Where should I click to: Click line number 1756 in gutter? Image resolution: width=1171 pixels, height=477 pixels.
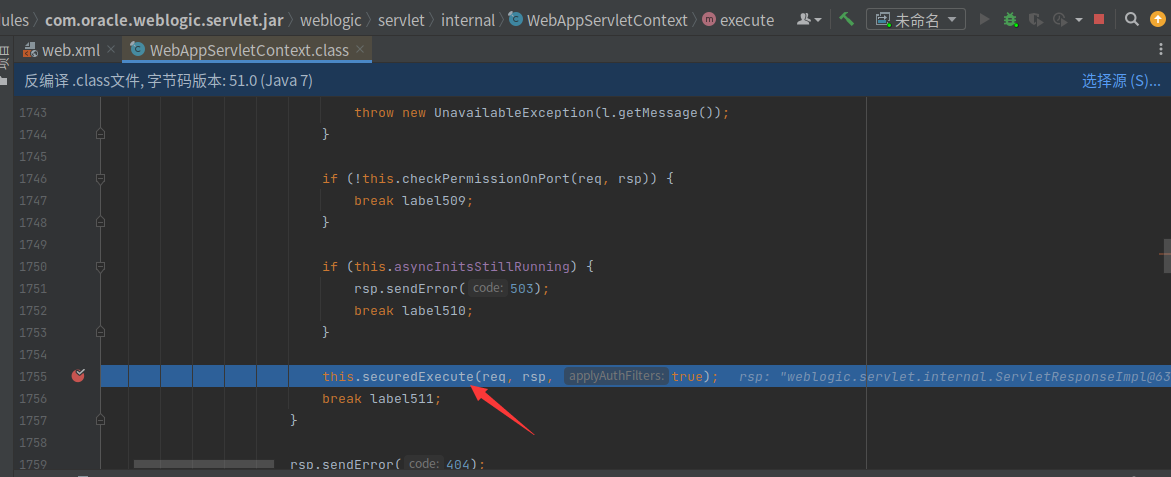tap(32, 399)
